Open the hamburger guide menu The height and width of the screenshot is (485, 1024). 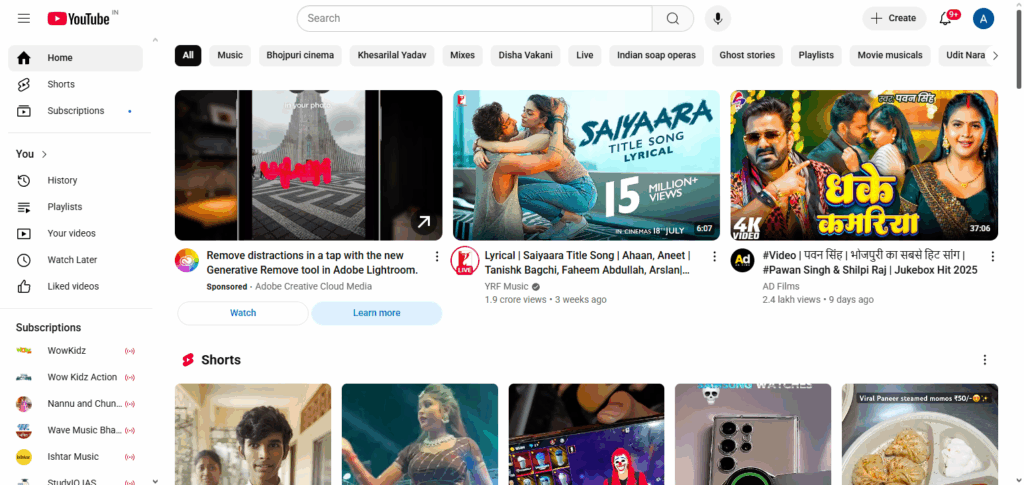coord(24,18)
